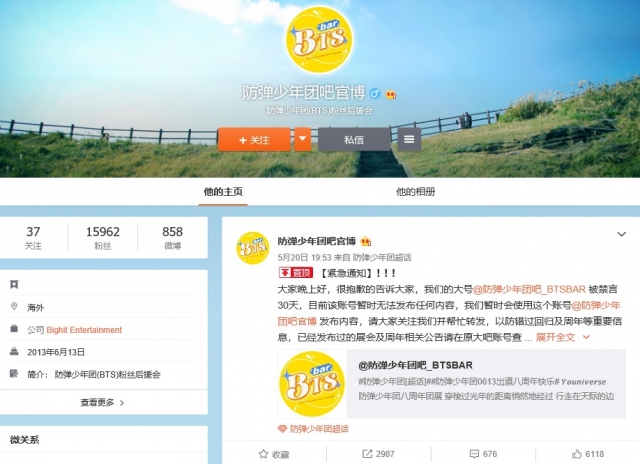Click the company briefcase icon
The image size is (640, 464).
point(14,329)
